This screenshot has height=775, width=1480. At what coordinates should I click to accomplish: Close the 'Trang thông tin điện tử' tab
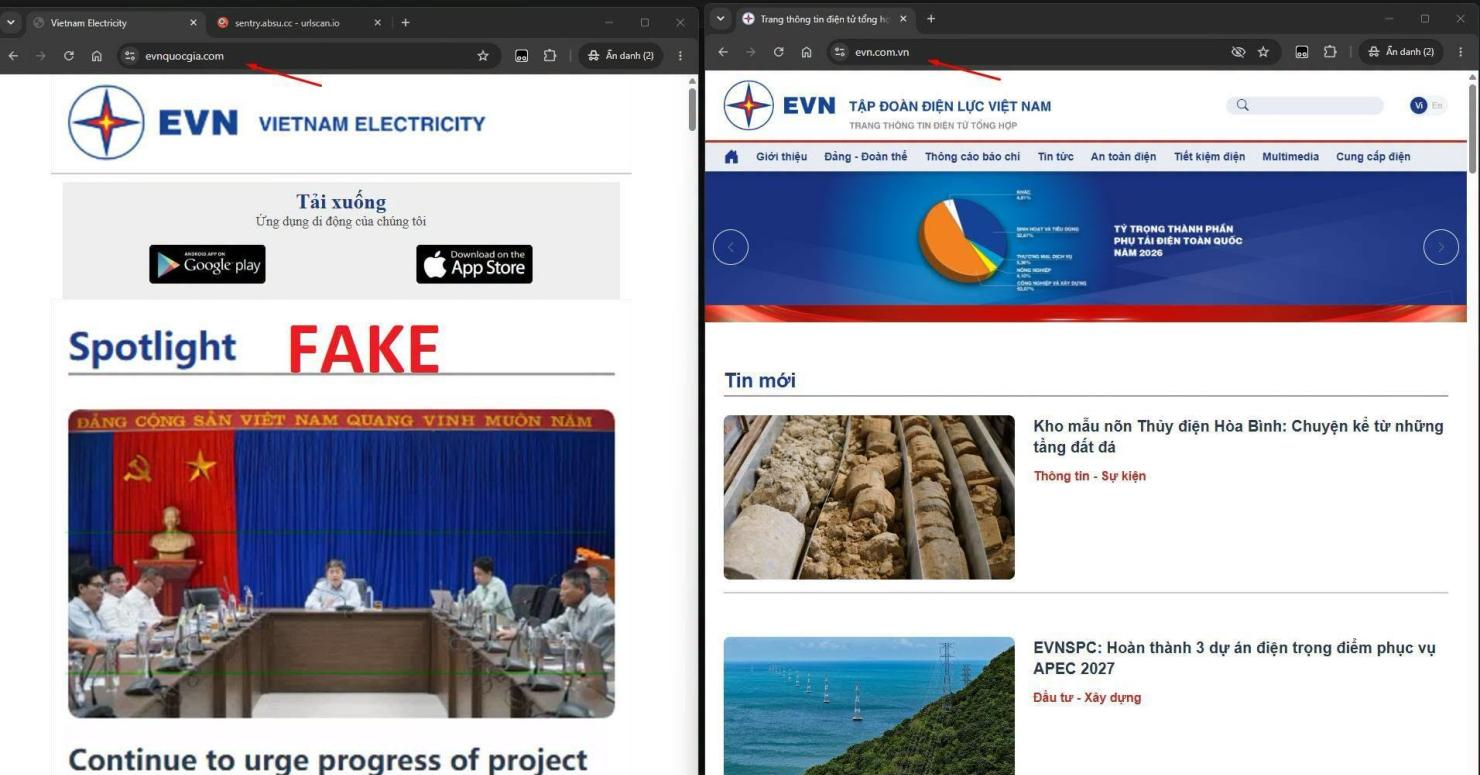tap(903, 19)
